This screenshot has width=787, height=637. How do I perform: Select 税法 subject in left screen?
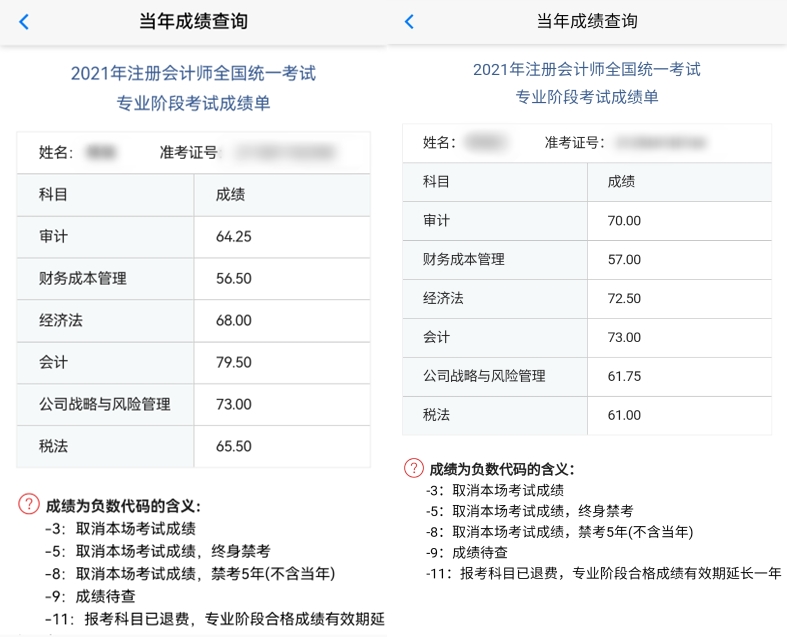click(53, 446)
